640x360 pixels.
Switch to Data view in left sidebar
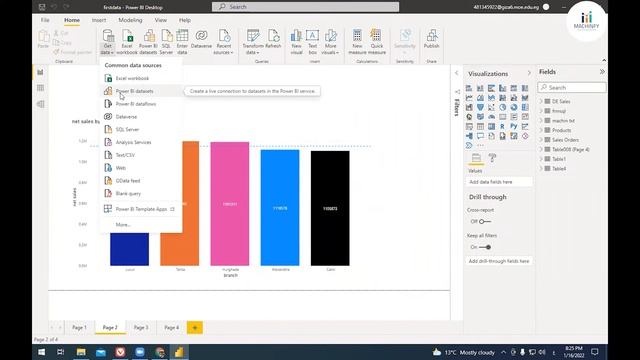coord(40,88)
